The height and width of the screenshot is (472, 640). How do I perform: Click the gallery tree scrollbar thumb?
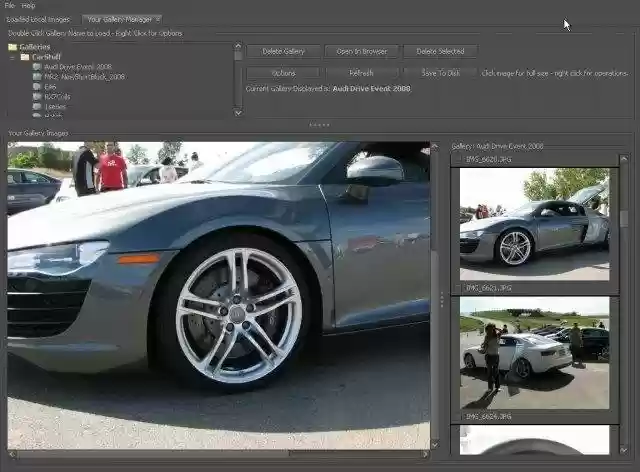tap(238, 55)
